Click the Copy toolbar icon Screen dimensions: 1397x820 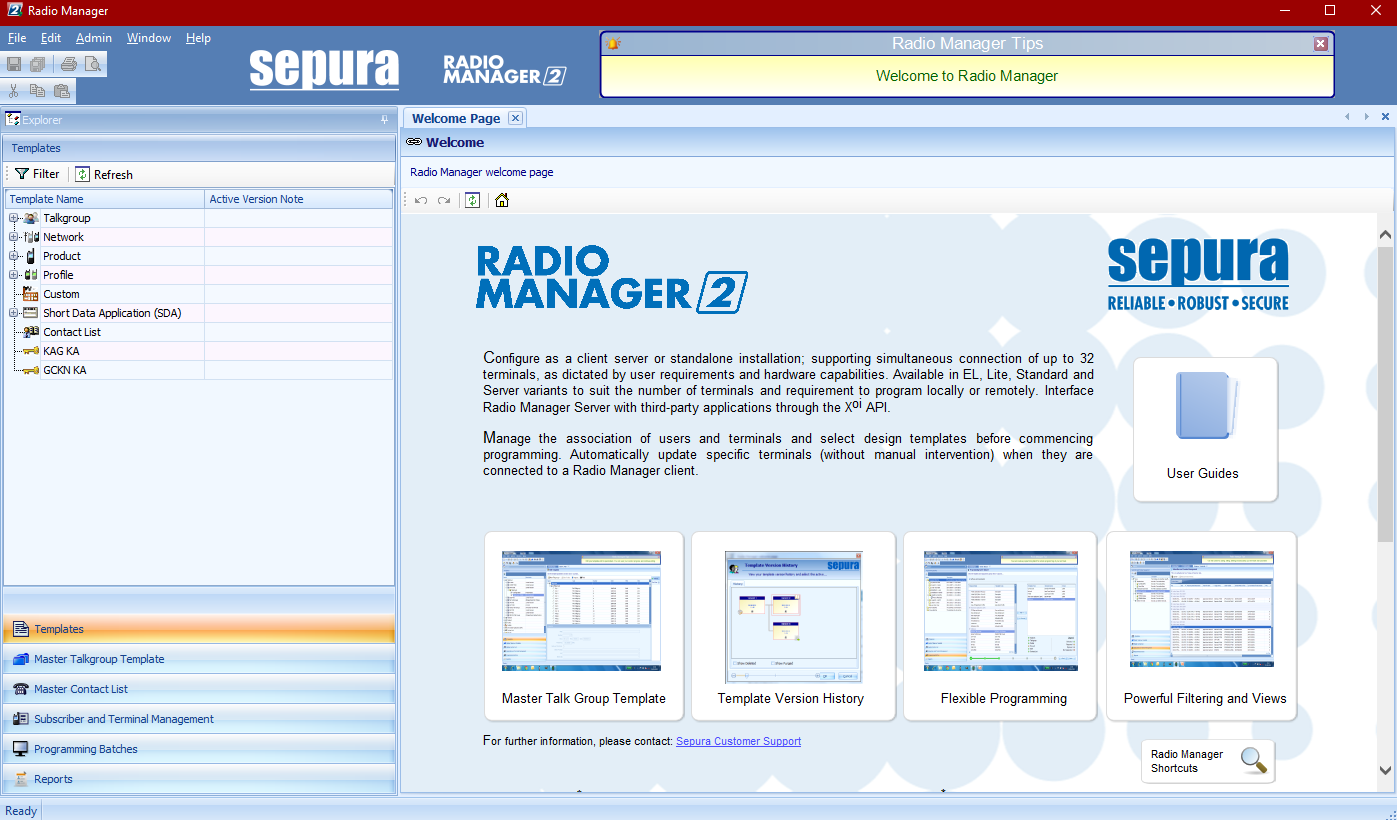[x=37, y=91]
